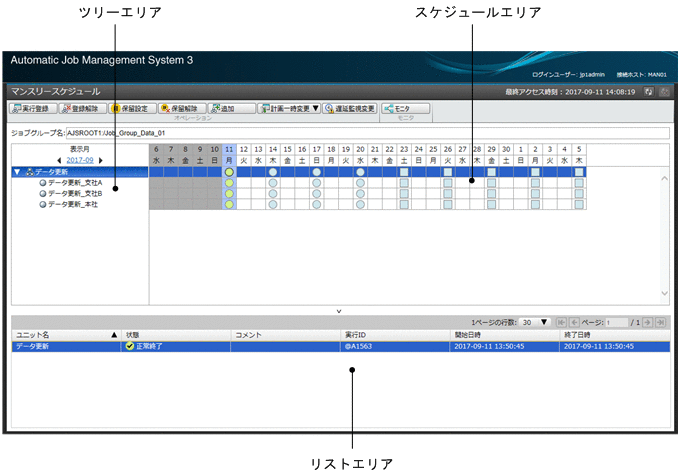681x476 pixels.
Task: Click the schedule area scroll up arrow
Action: click(x=664, y=178)
